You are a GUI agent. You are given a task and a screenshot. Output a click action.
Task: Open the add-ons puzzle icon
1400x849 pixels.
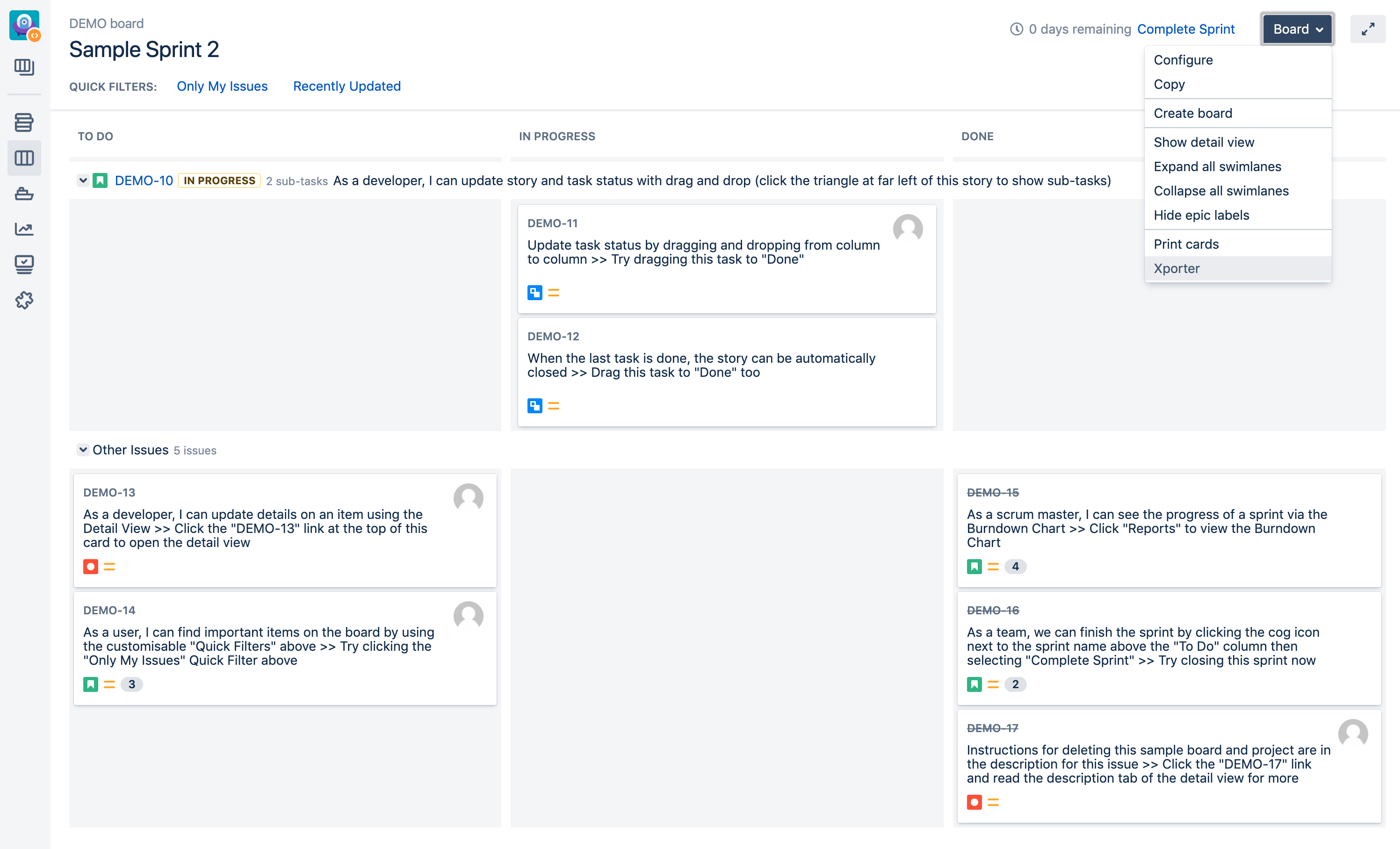tap(24, 300)
